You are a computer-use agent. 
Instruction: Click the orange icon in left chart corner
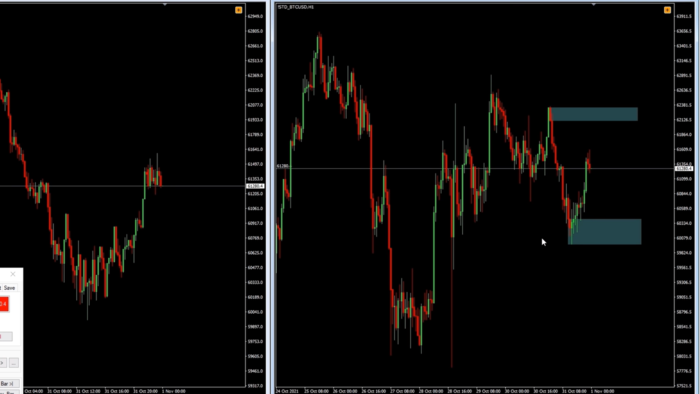tap(238, 10)
